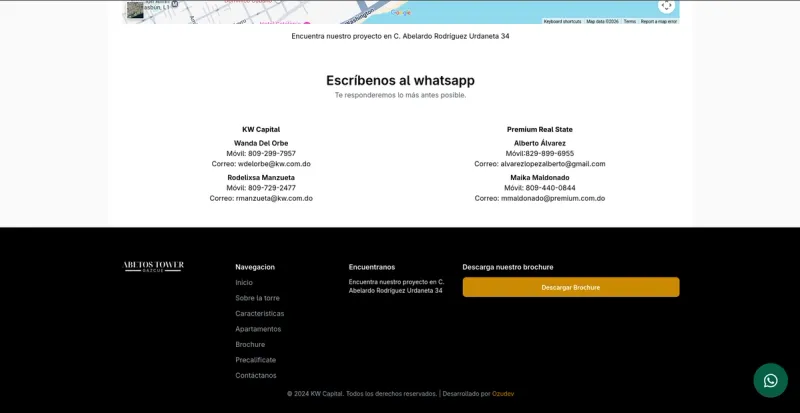The width and height of the screenshot is (800, 413).
Task: Click the Google logo on the map
Action: [x=401, y=13]
